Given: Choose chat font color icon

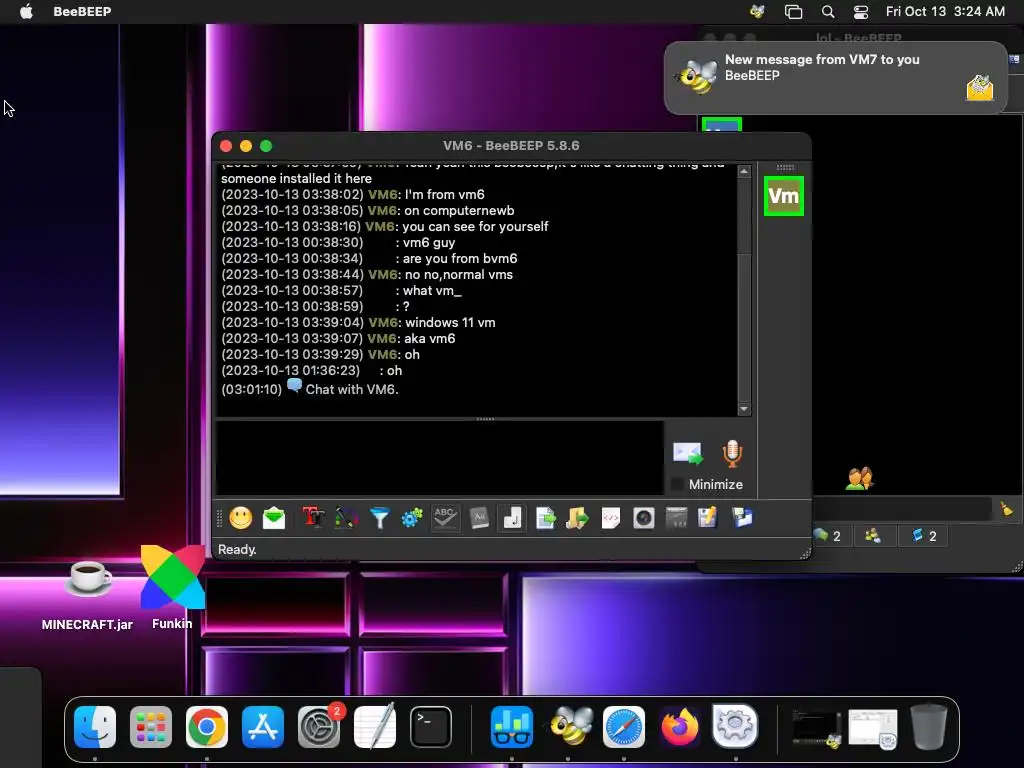Looking at the screenshot, I should [346, 519].
